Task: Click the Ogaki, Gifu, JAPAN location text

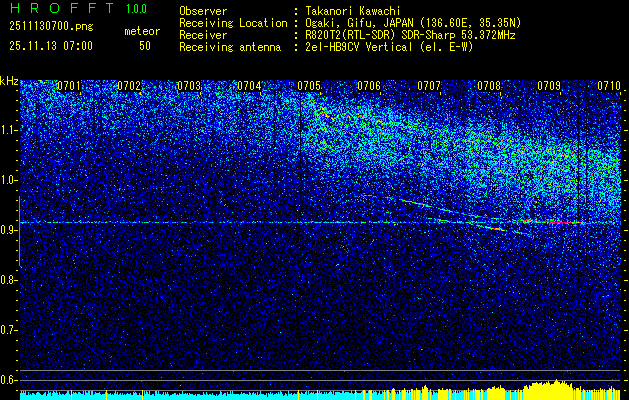Action: tap(413, 23)
